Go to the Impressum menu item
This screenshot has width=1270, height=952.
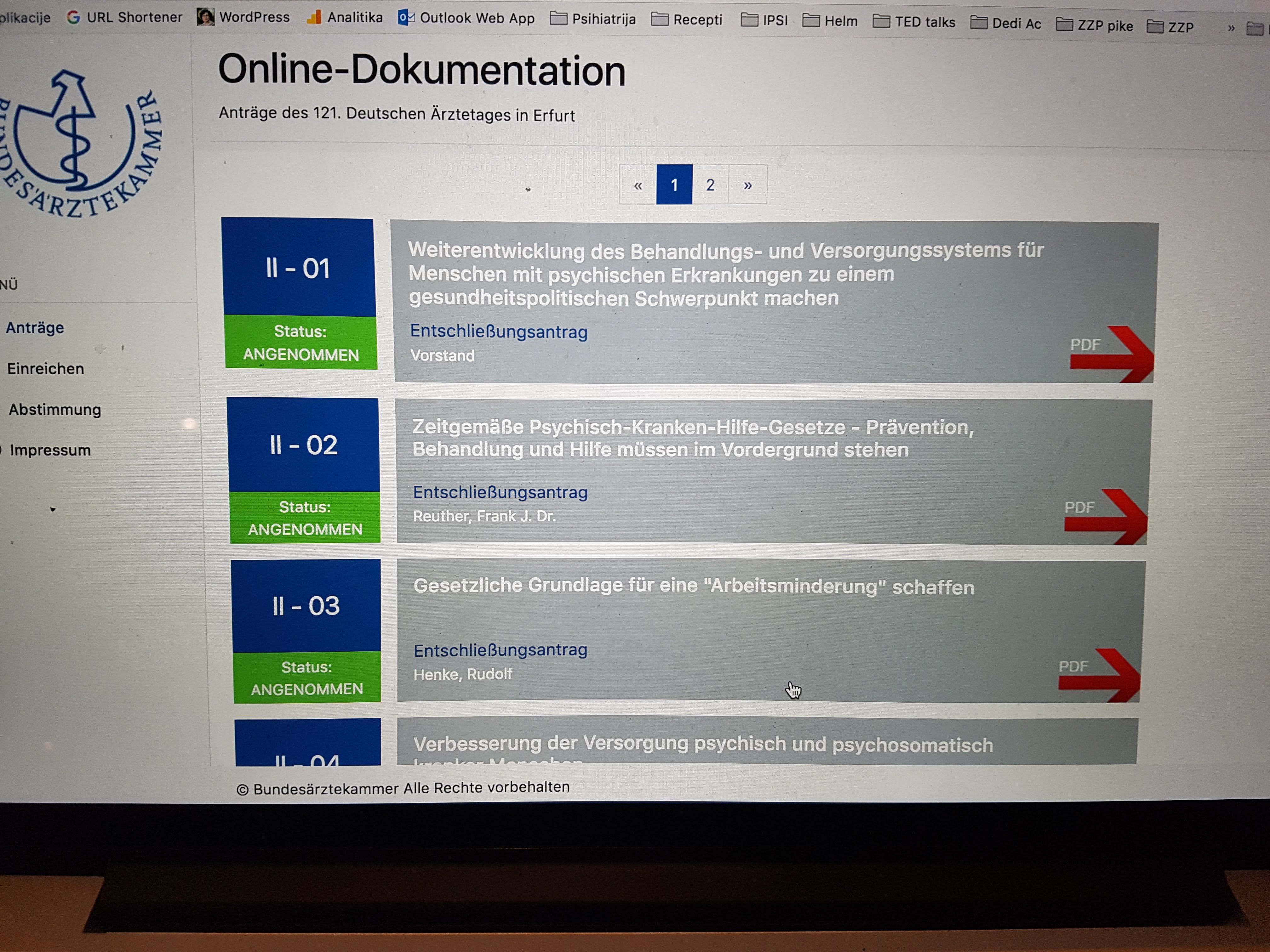[x=50, y=450]
